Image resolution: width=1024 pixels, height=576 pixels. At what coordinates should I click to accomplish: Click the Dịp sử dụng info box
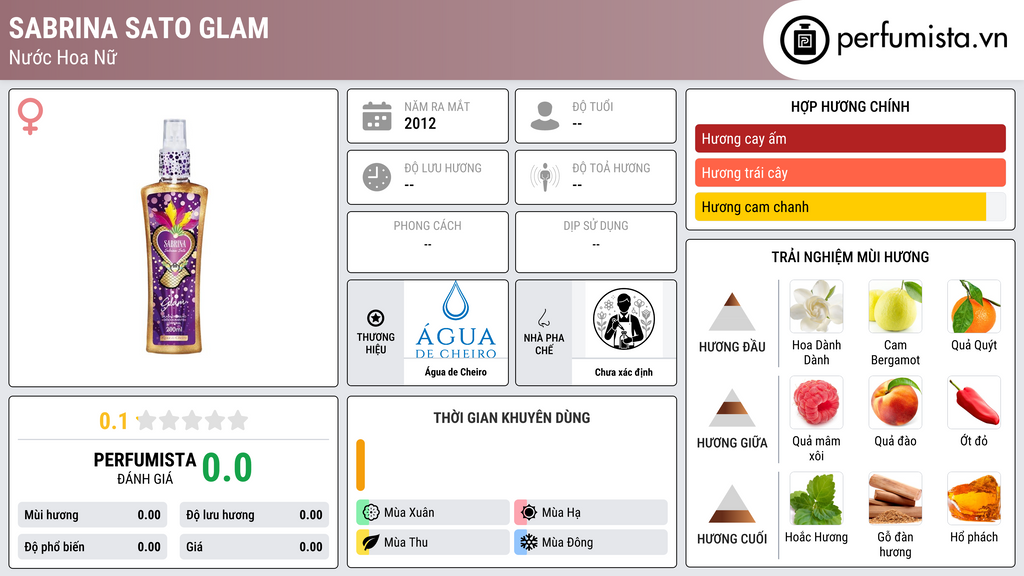tap(596, 242)
